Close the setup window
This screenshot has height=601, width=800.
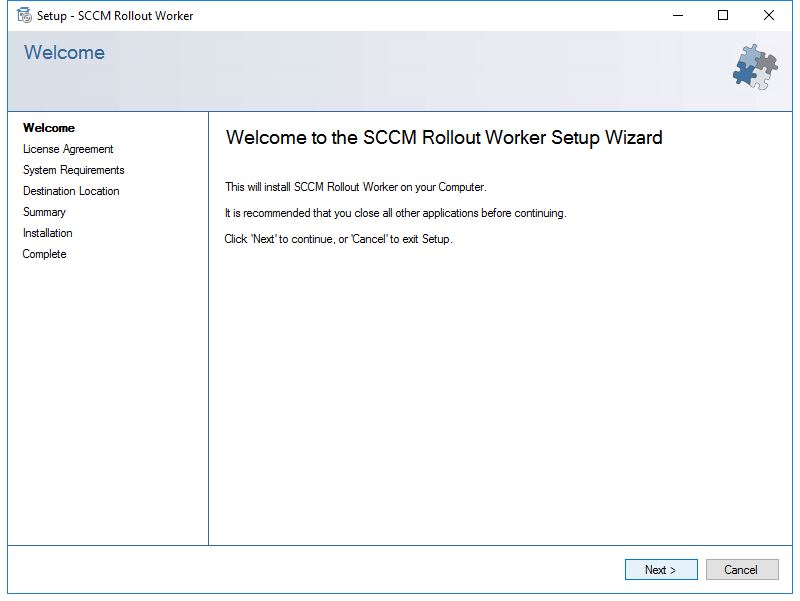tap(768, 15)
